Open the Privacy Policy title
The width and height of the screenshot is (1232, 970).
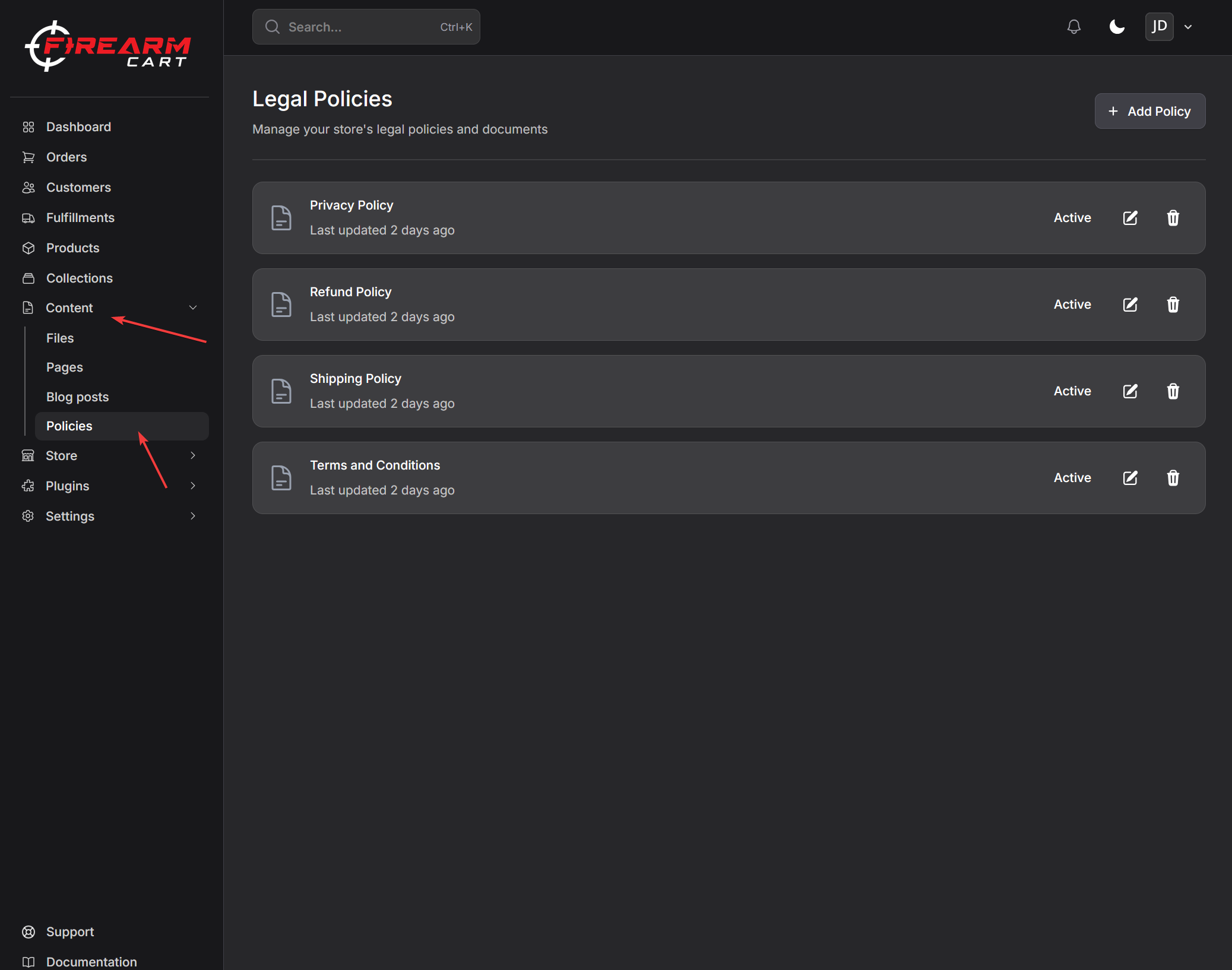(x=351, y=205)
